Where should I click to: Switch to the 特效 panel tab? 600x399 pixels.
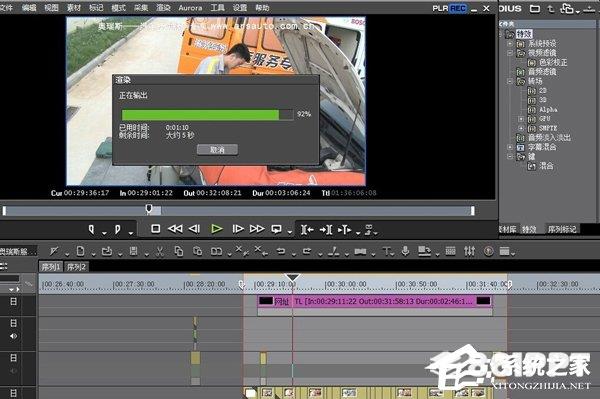(x=529, y=229)
